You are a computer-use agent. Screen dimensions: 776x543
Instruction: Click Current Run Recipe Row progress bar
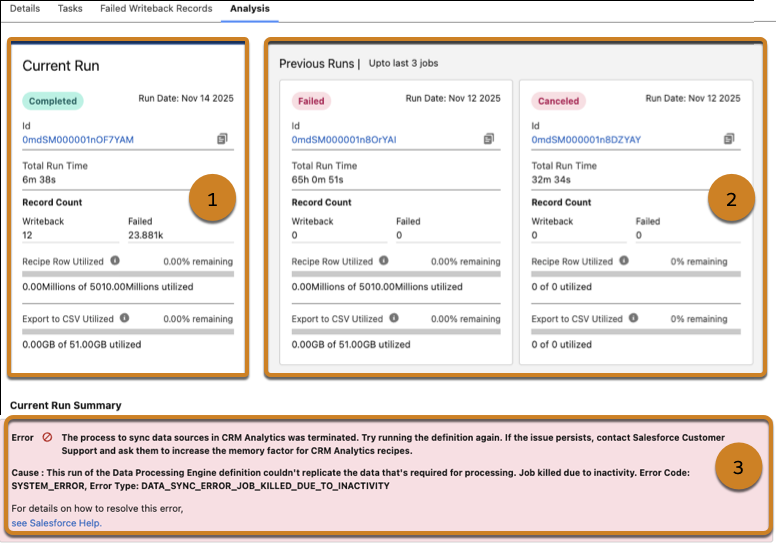[128, 274]
